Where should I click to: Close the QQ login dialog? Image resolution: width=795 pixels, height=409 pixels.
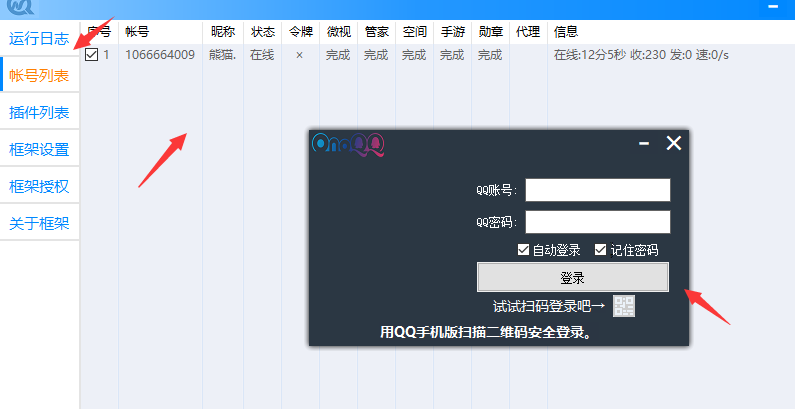(674, 143)
